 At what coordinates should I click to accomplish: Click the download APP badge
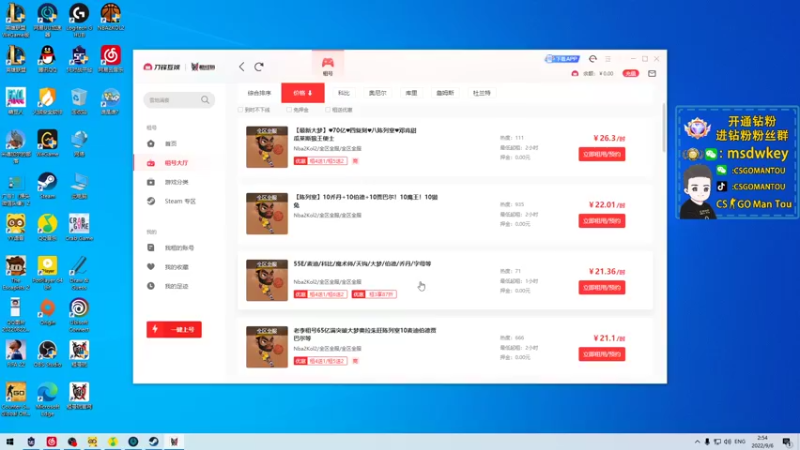(x=562, y=59)
